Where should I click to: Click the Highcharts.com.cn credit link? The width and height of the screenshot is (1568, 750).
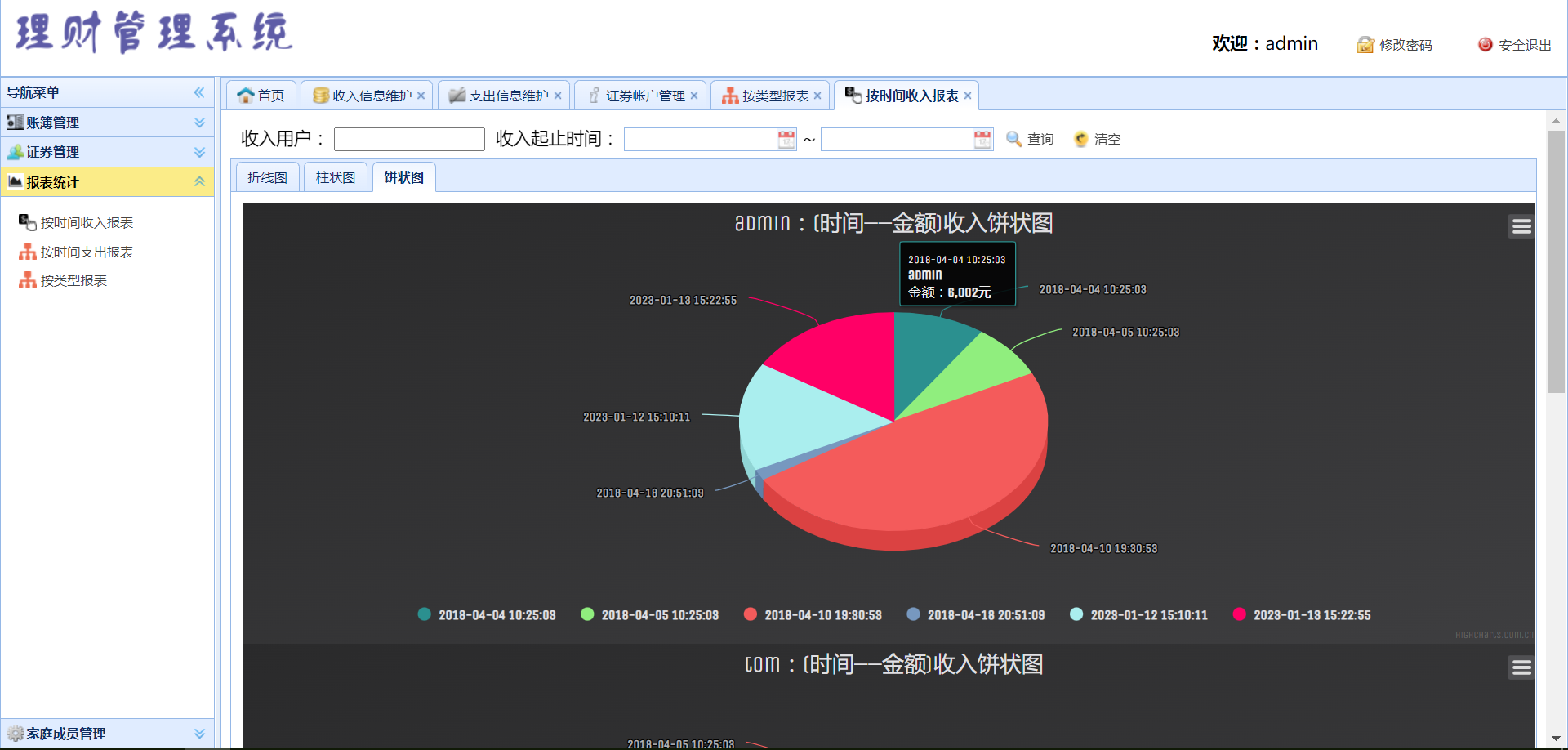pyautogui.click(x=1494, y=635)
